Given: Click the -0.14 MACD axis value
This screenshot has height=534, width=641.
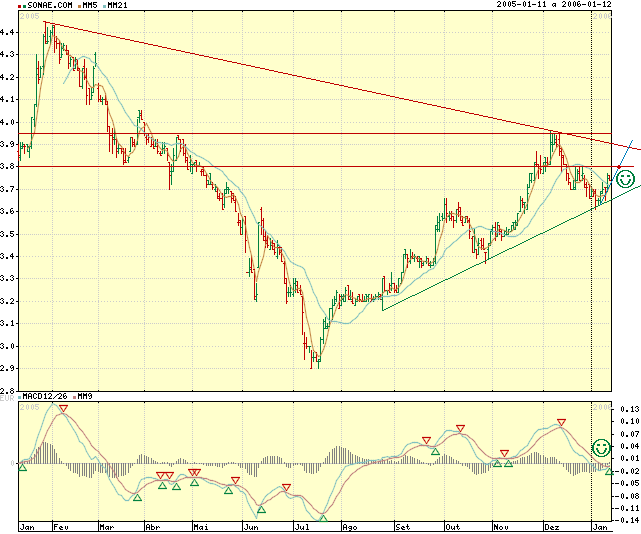Looking at the screenshot, I should [x=628, y=520].
